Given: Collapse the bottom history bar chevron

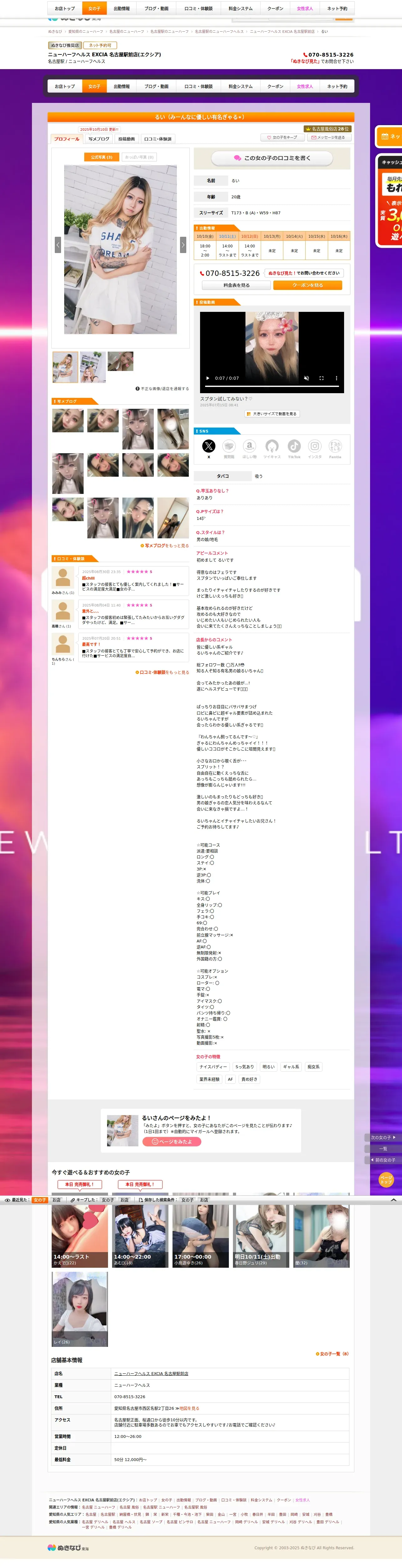Looking at the screenshot, I should coord(394,1200).
